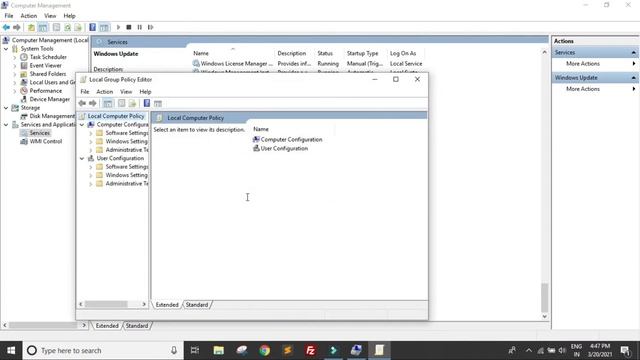Select Task Scheduler in Computer Management tree
The image size is (640, 360).
[48, 57]
